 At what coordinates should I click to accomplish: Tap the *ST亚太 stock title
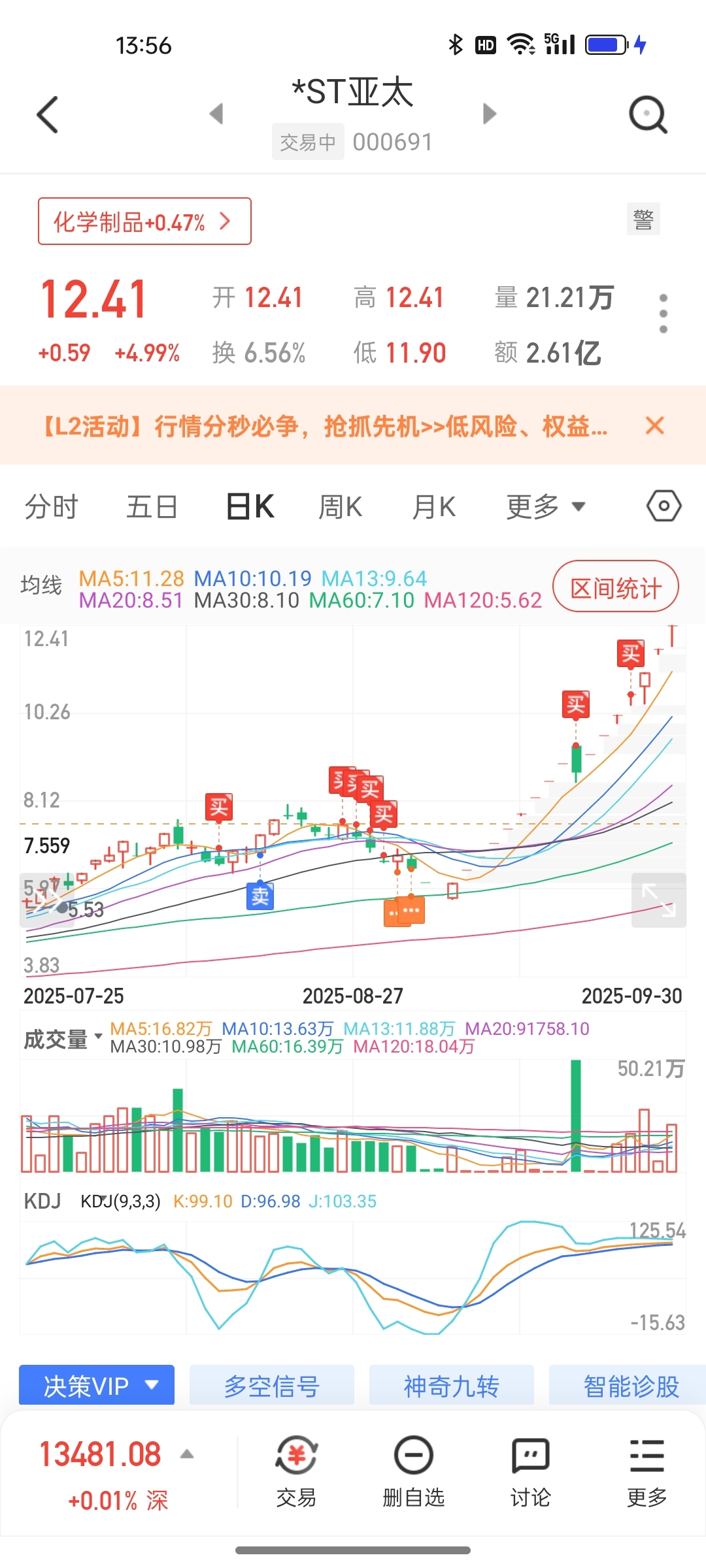[353, 92]
